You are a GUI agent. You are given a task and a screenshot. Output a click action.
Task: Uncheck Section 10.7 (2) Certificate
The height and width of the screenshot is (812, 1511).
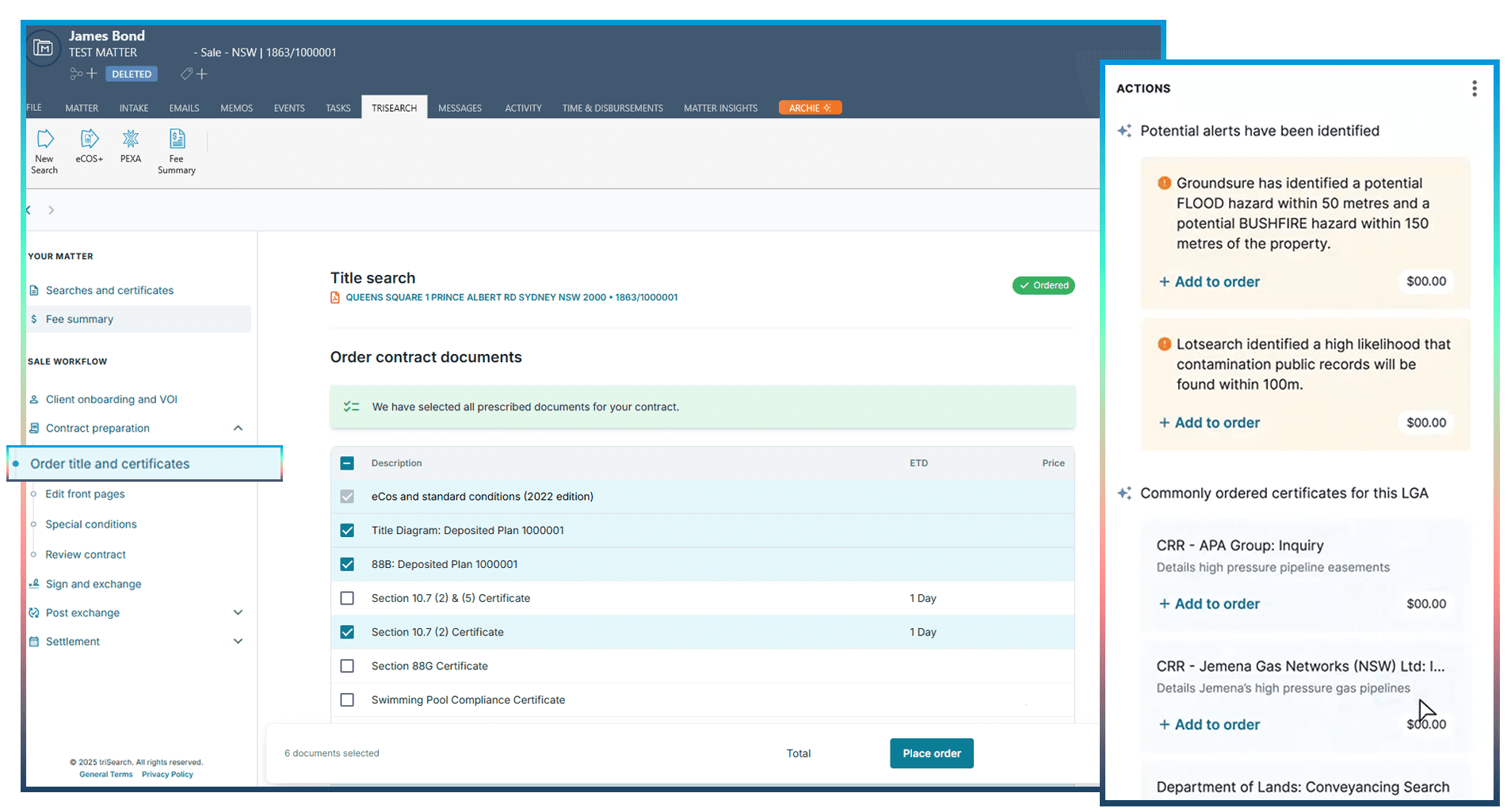pos(347,632)
